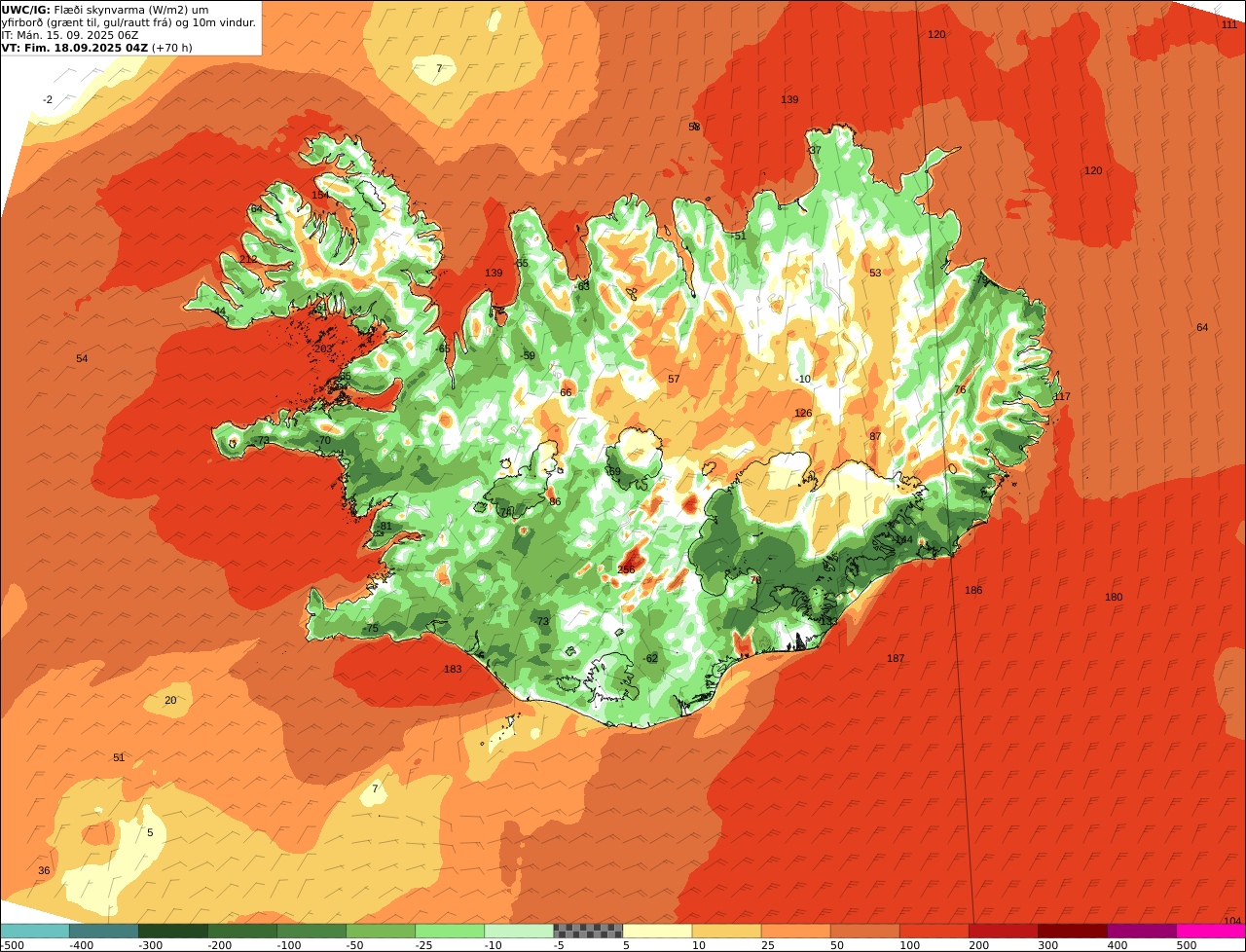This screenshot has height=952, width=1246.
Task: Select the 75 value on the Reykjanes peninsula
Action: click(x=372, y=629)
